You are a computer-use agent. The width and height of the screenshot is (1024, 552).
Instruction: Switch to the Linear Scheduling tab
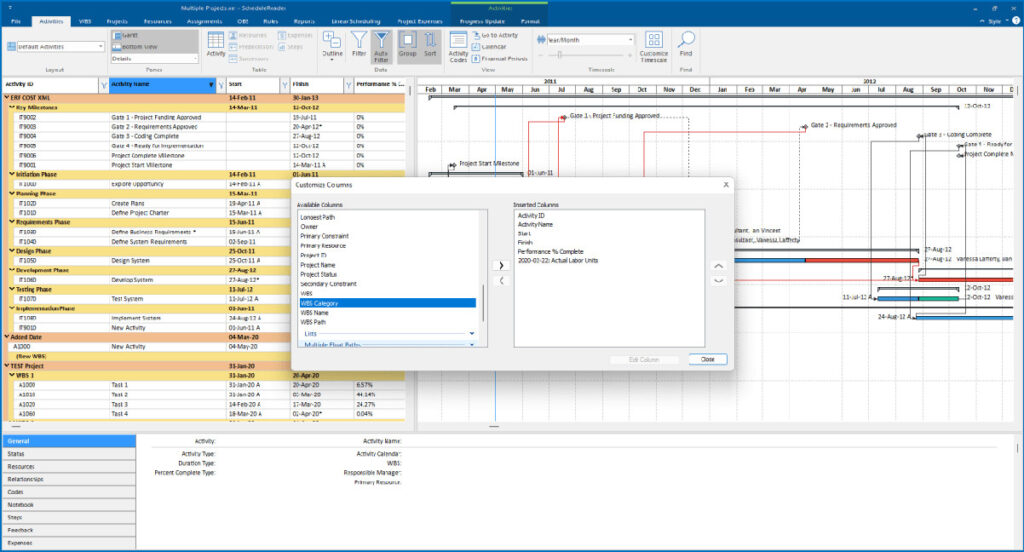click(x=356, y=22)
